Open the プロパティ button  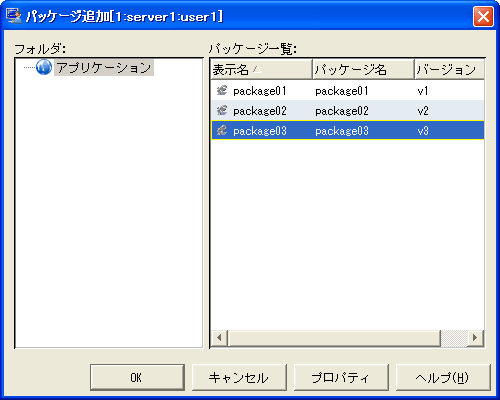[x=341, y=377]
